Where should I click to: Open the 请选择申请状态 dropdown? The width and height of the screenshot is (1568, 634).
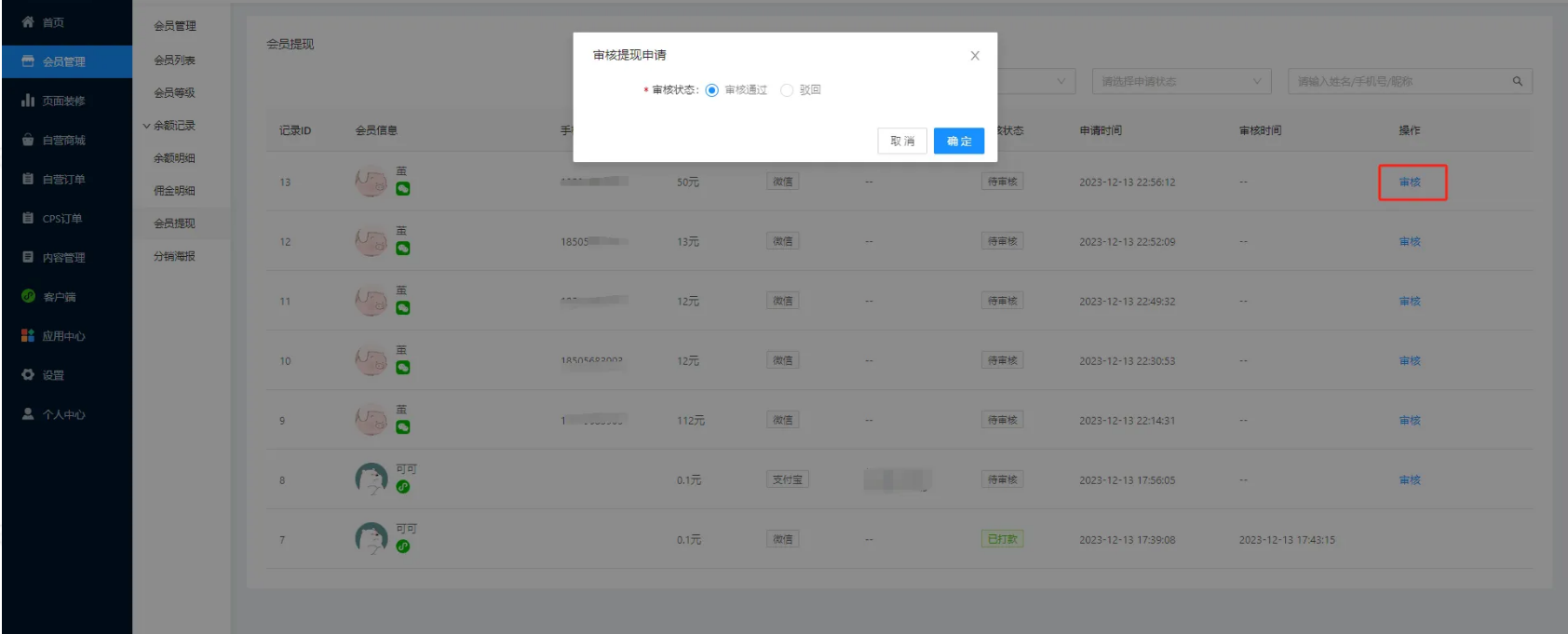1182,82
